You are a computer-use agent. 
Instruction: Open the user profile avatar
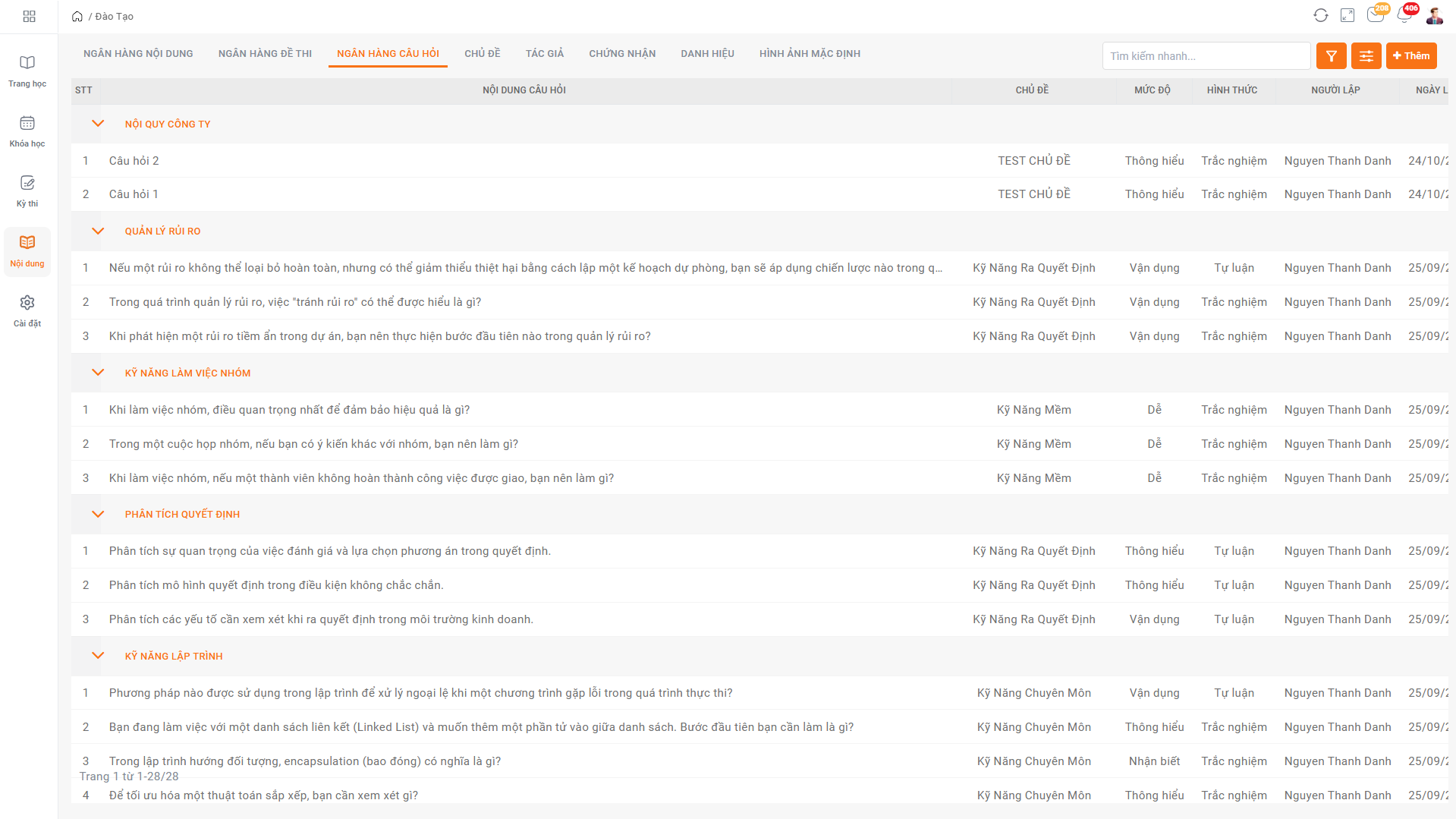point(1434,16)
